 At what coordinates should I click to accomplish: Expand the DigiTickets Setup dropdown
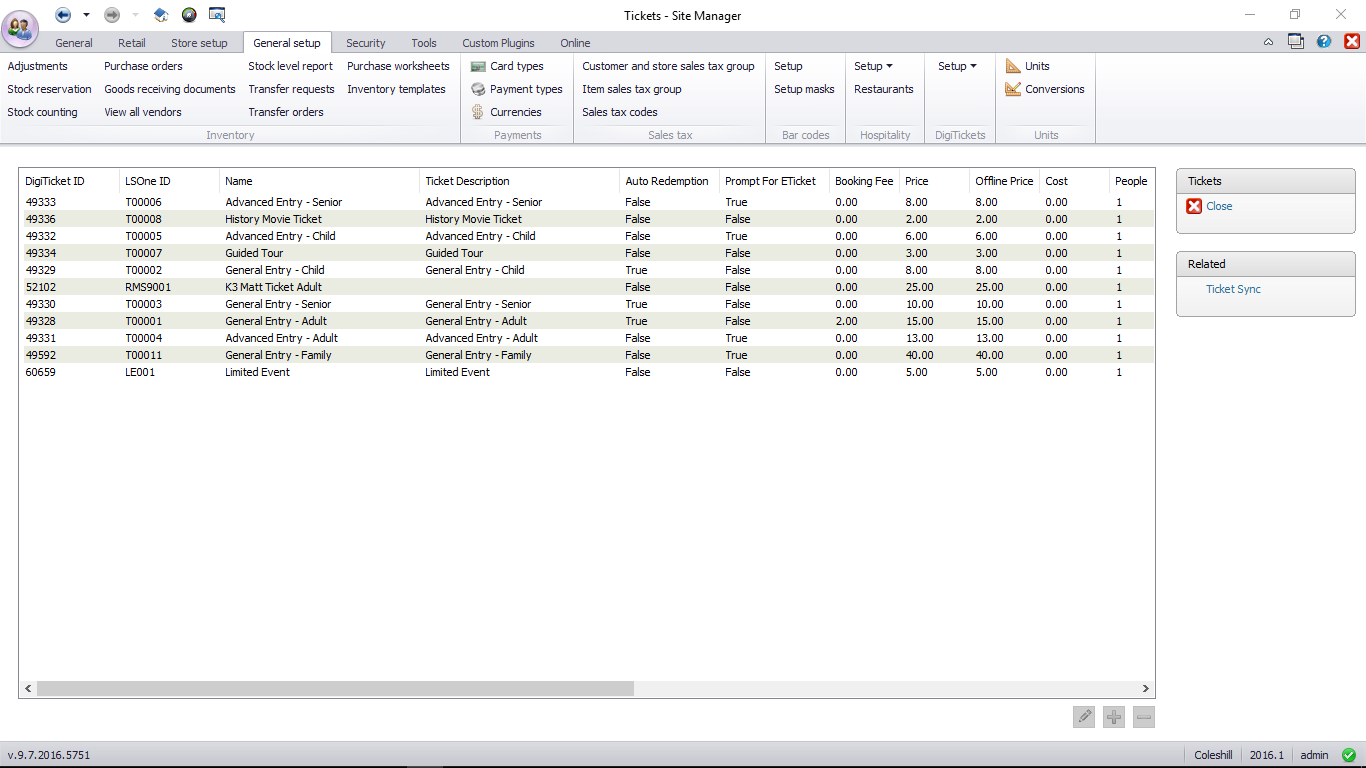click(957, 66)
